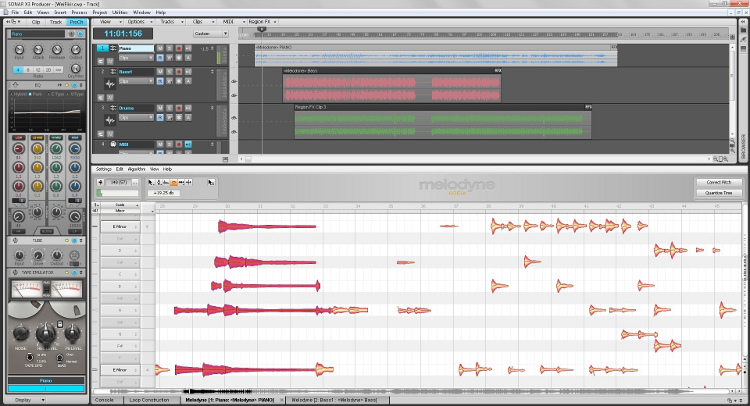The height and width of the screenshot is (406, 750).
Task: Switch to the Loop Construction tab
Action: pos(148,400)
